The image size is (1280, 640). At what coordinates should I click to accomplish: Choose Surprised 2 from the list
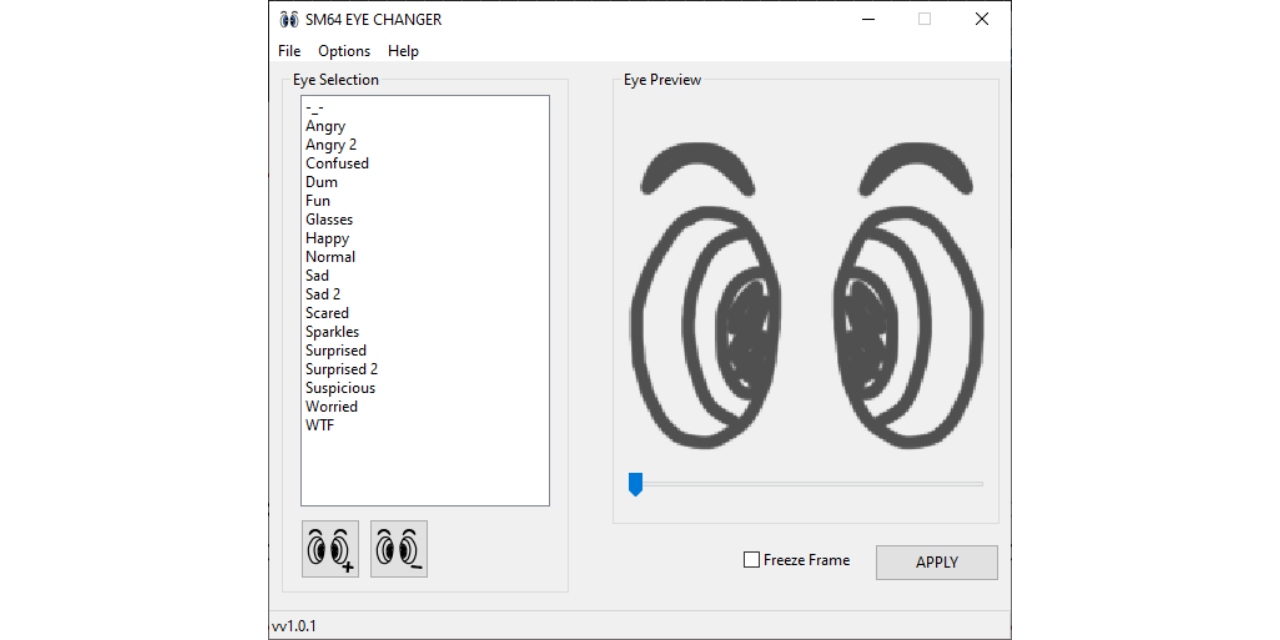425,369
